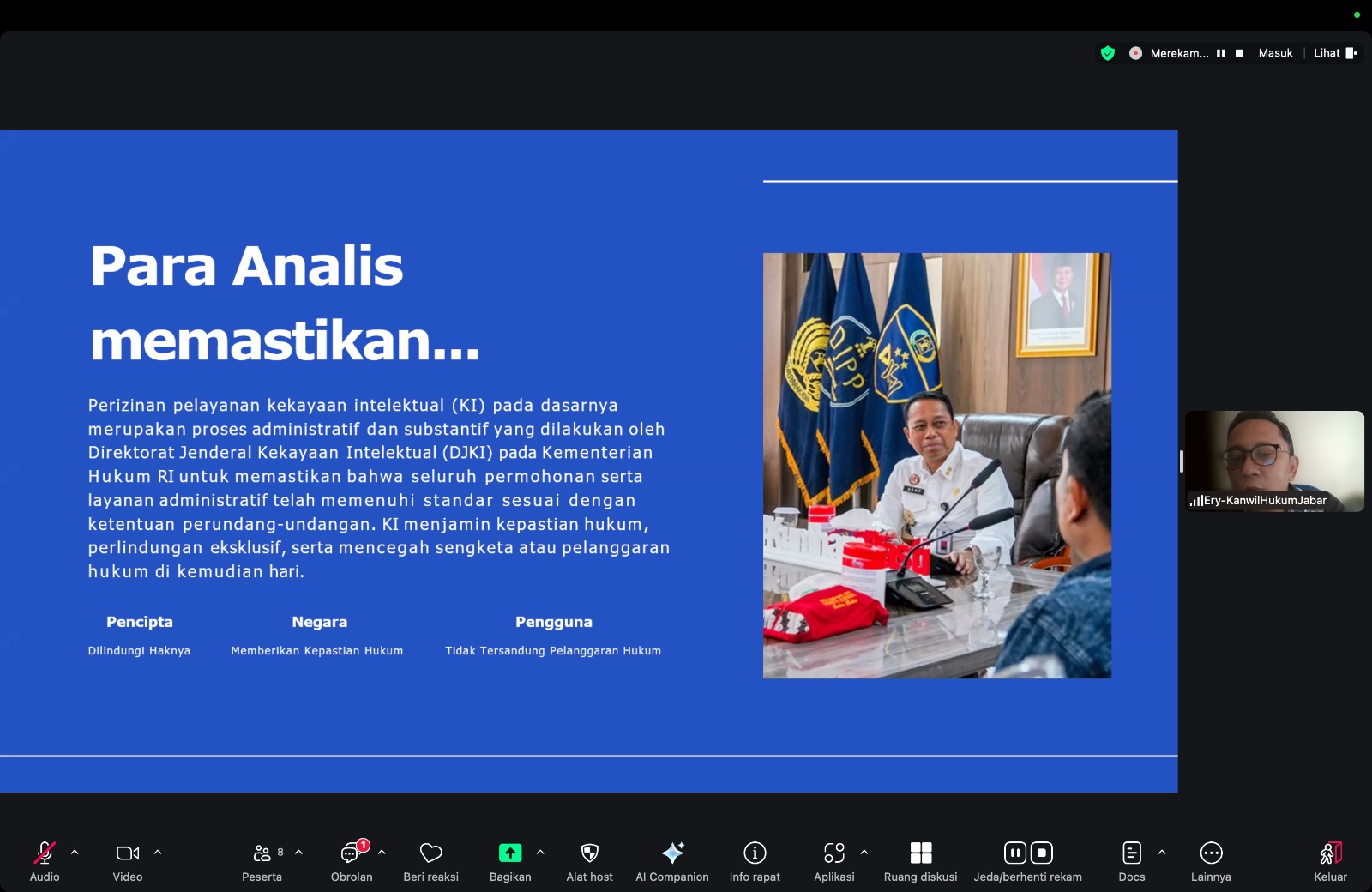Click the Beri reaksi reactions icon
Viewport: 1372px width, 892px height.
430,853
